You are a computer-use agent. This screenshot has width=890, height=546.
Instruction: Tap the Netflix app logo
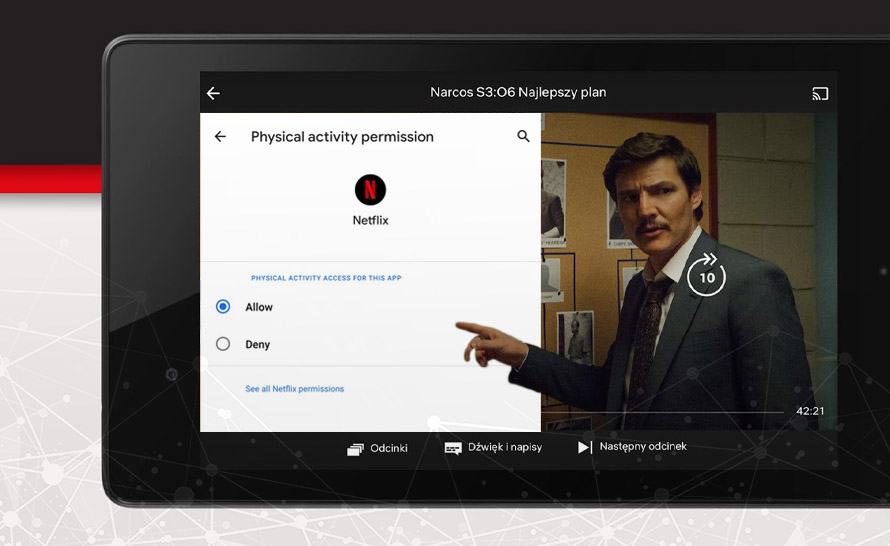pos(370,190)
